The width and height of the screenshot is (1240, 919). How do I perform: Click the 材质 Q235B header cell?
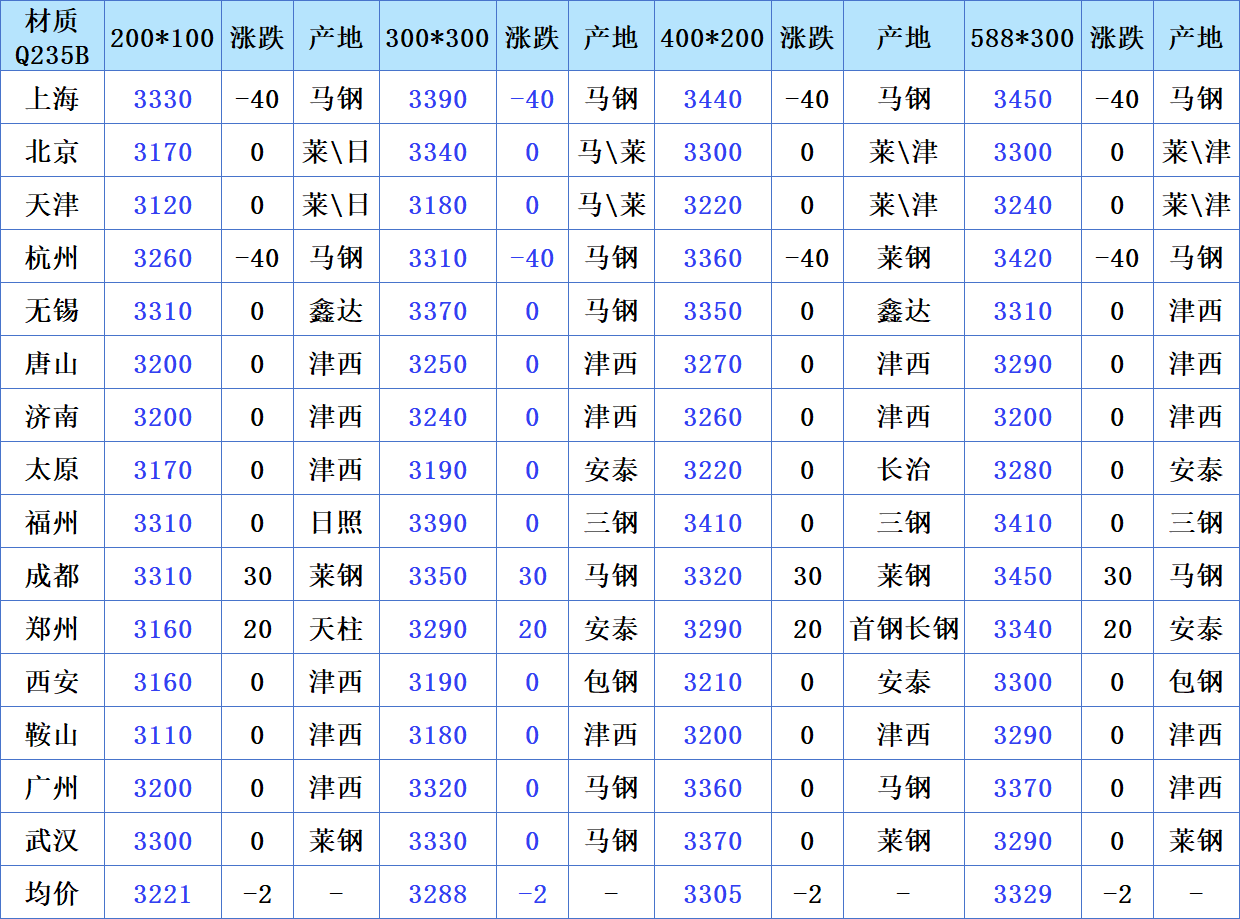[x=52, y=36]
